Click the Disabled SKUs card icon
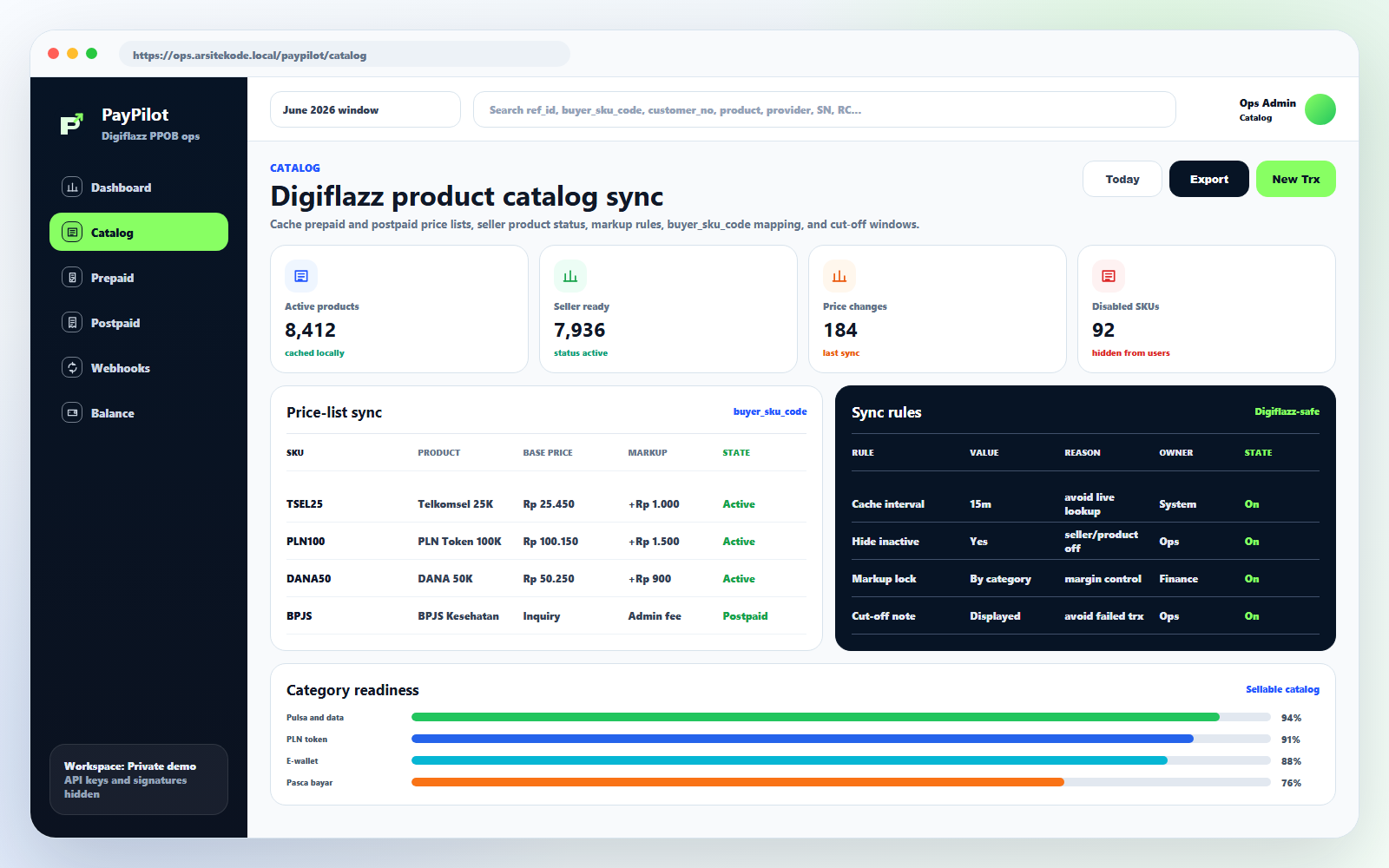This screenshot has width=1389, height=868. pyautogui.click(x=1109, y=276)
